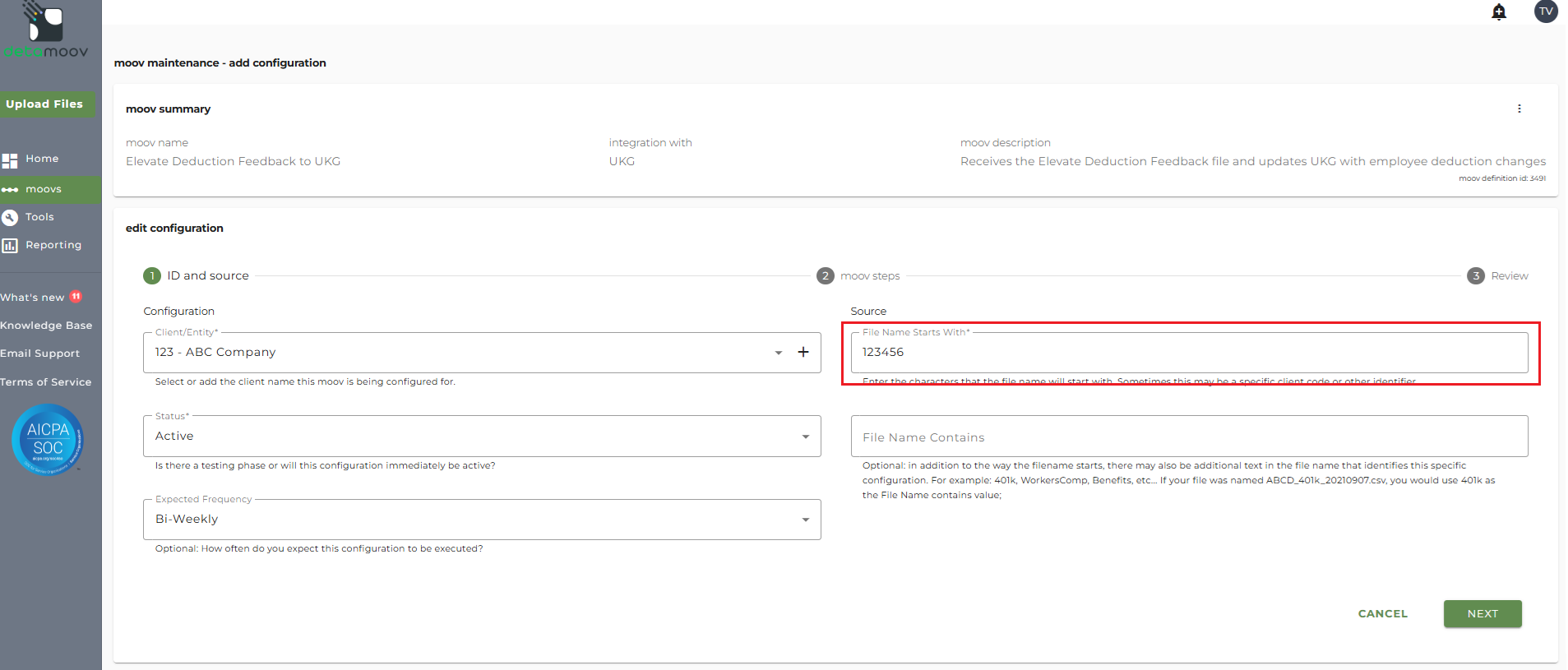The image size is (1568, 670).
Task: Expand the Client/Entity dropdown arrow
Action: pos(778,353)
